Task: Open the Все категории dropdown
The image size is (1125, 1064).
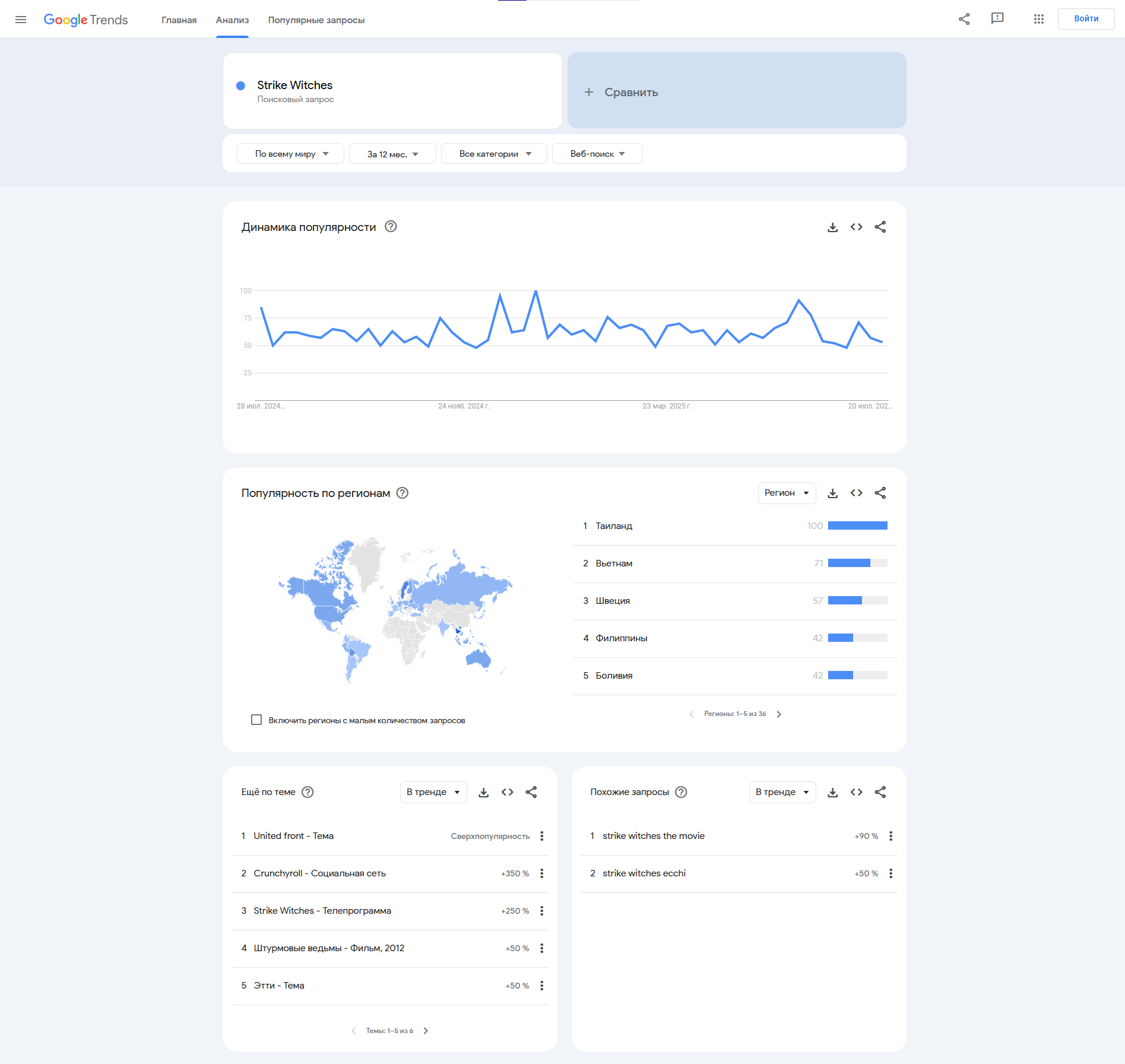Action: click(494, 154)
